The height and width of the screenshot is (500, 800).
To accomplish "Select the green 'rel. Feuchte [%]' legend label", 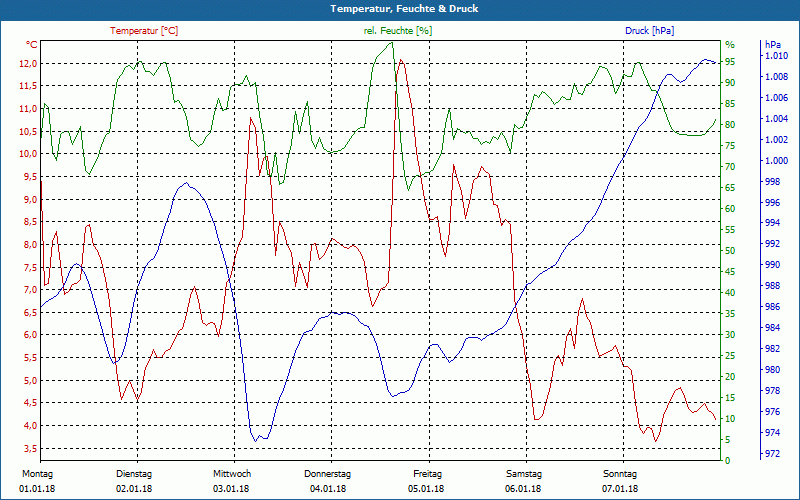I will (398, 31).
